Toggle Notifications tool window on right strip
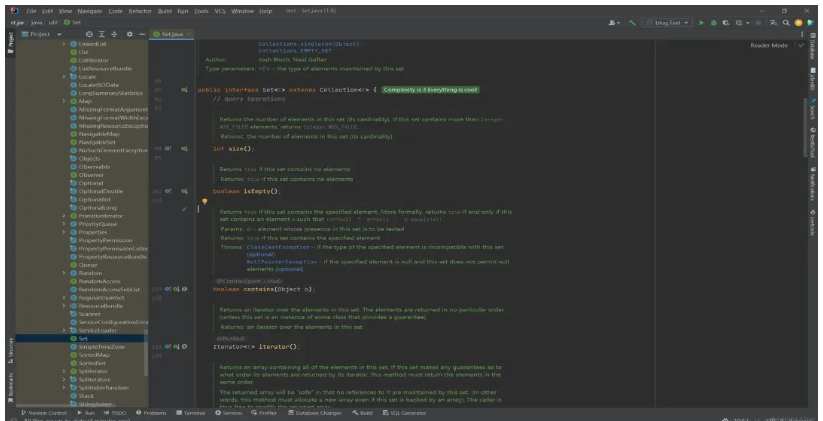Viewport: 823px width, 421px height. 813,183
